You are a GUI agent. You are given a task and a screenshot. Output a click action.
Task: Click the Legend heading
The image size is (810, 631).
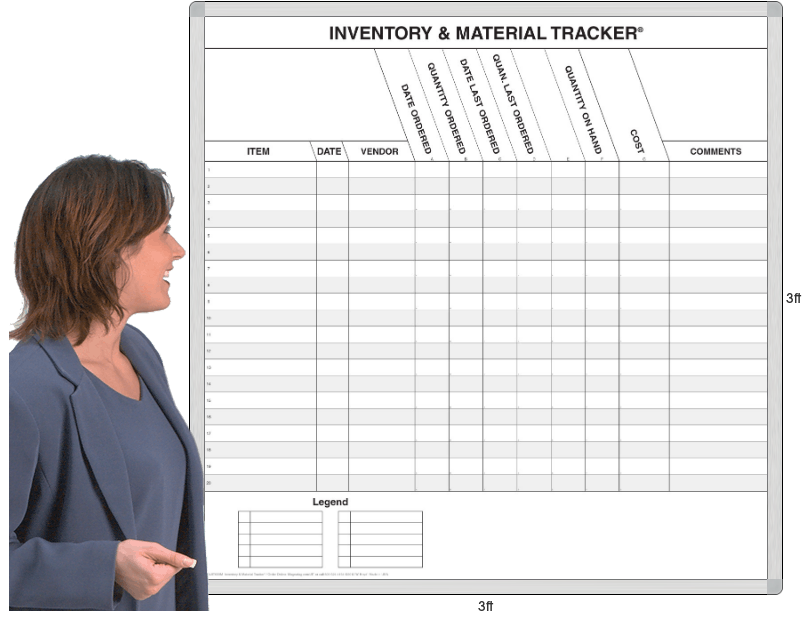click(x=330, y=502)
